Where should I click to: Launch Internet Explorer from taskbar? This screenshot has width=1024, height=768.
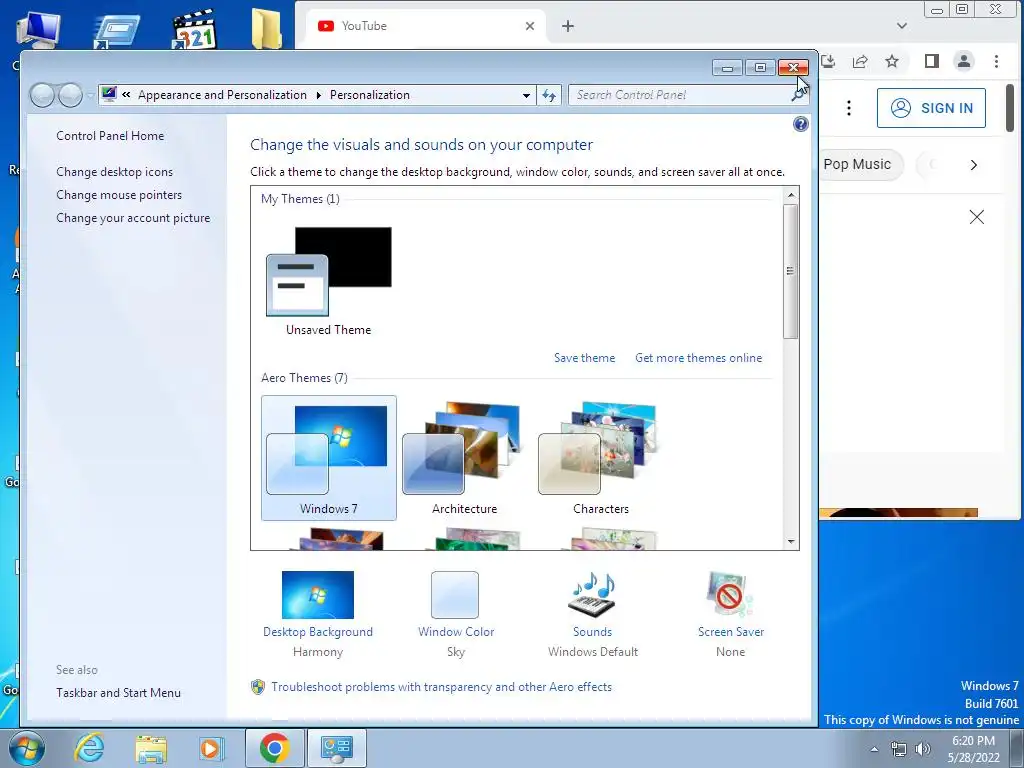pos(89,748)
